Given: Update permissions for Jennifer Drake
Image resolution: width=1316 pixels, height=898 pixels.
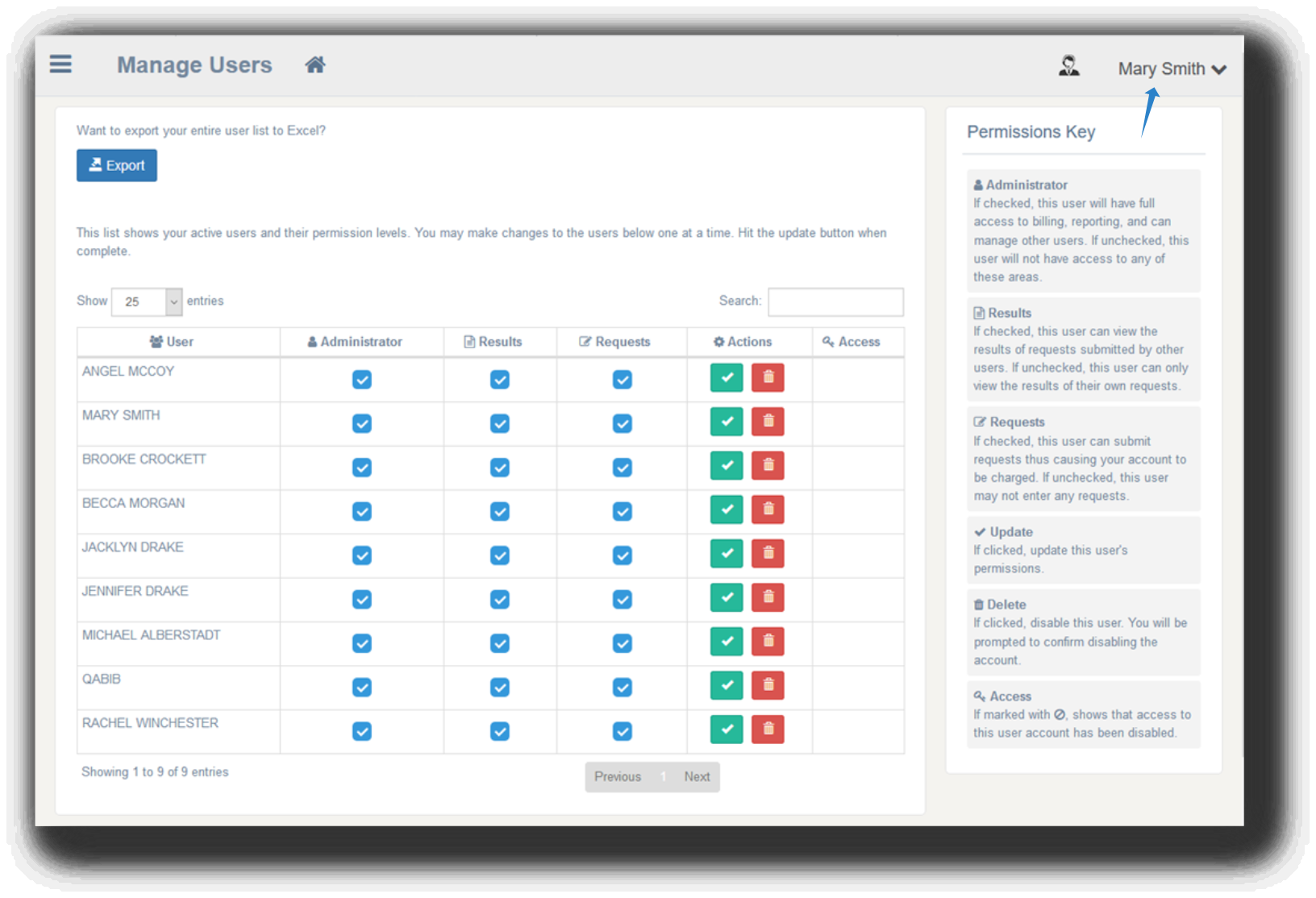Looking at the screenshot, I should coord(727,597).
